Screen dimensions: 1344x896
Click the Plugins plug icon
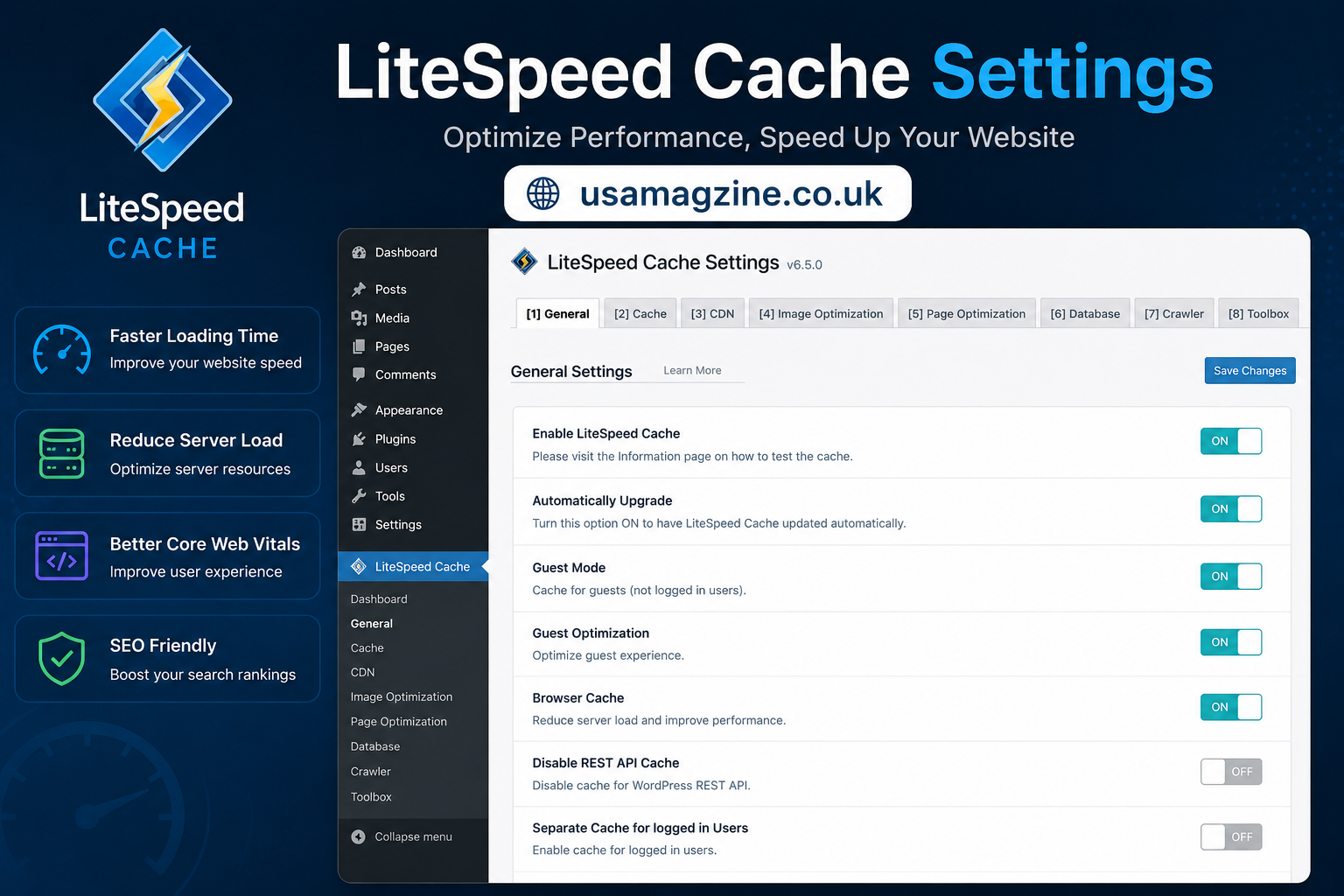click(359, 439)
